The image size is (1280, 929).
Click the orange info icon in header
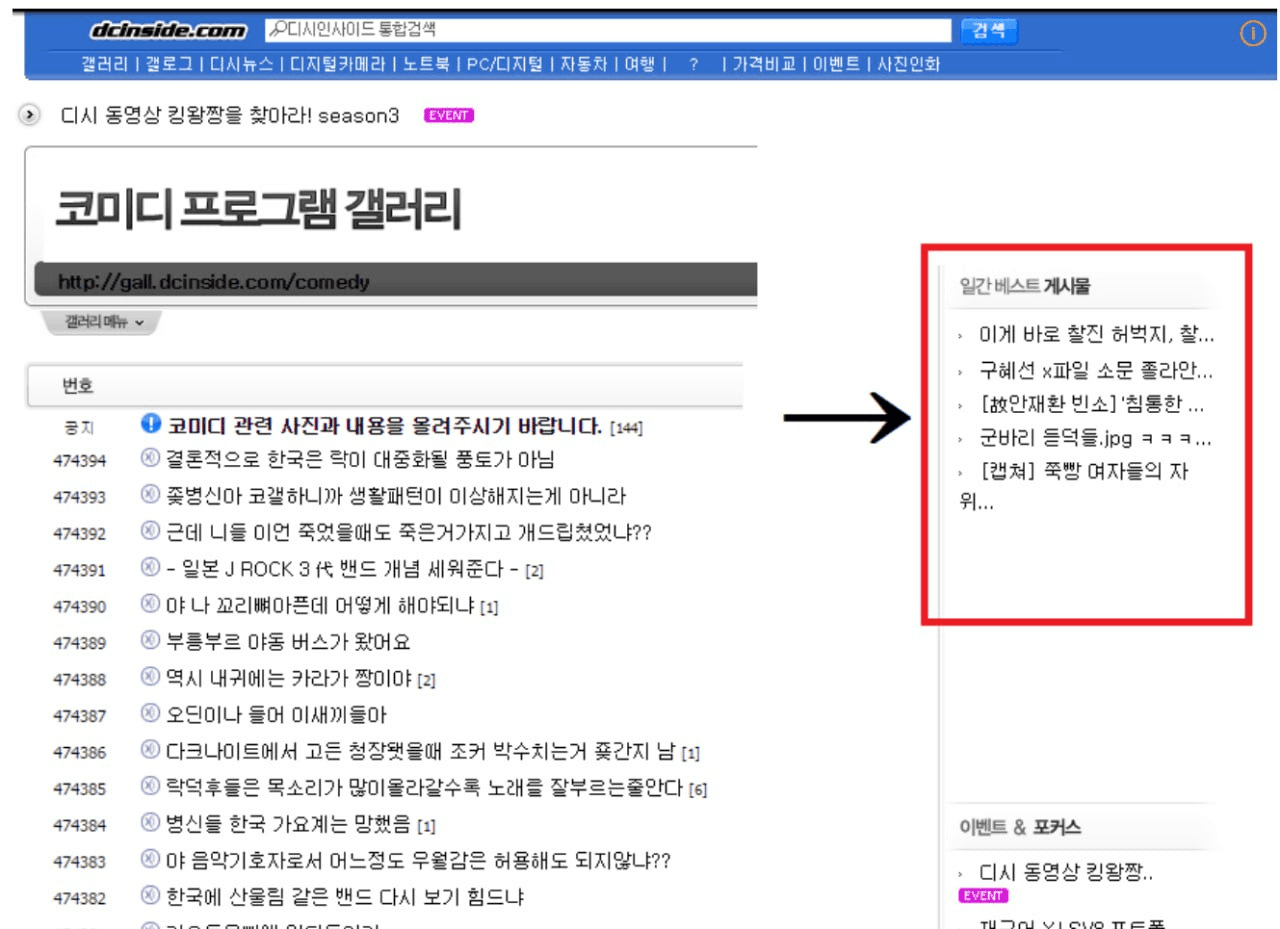click(1252, 33)
